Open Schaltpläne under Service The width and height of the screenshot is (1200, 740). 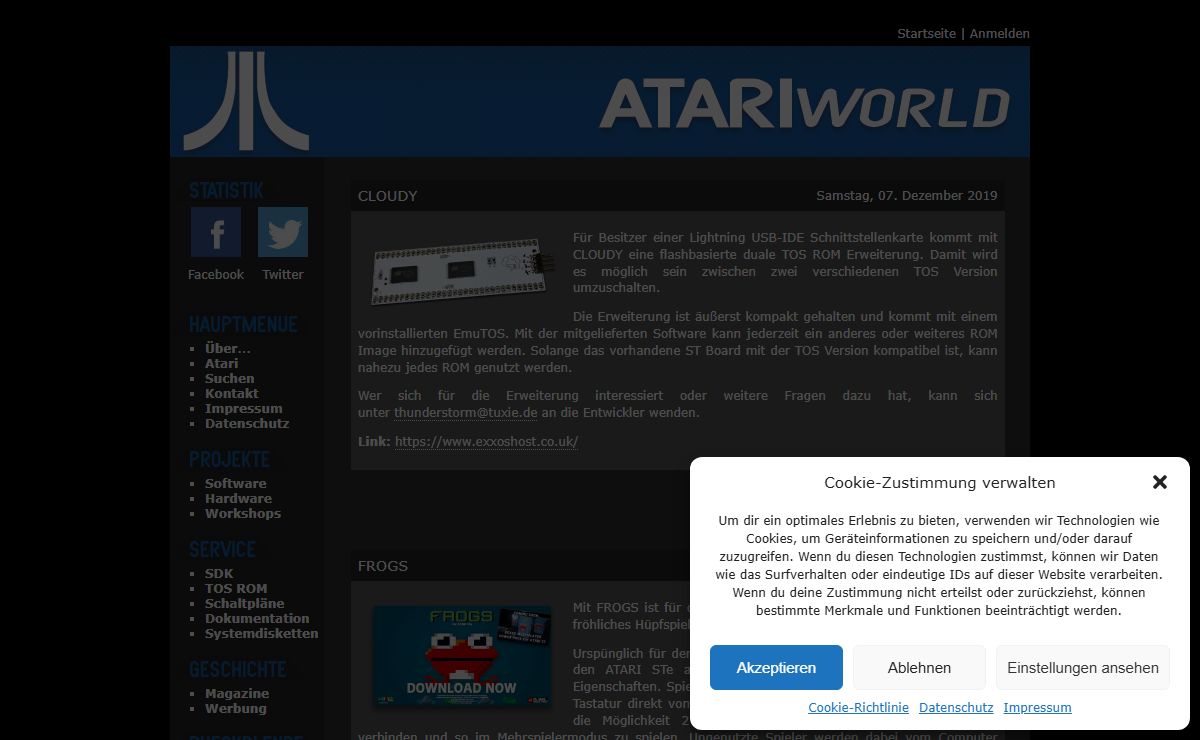click(x=245, y=603)
